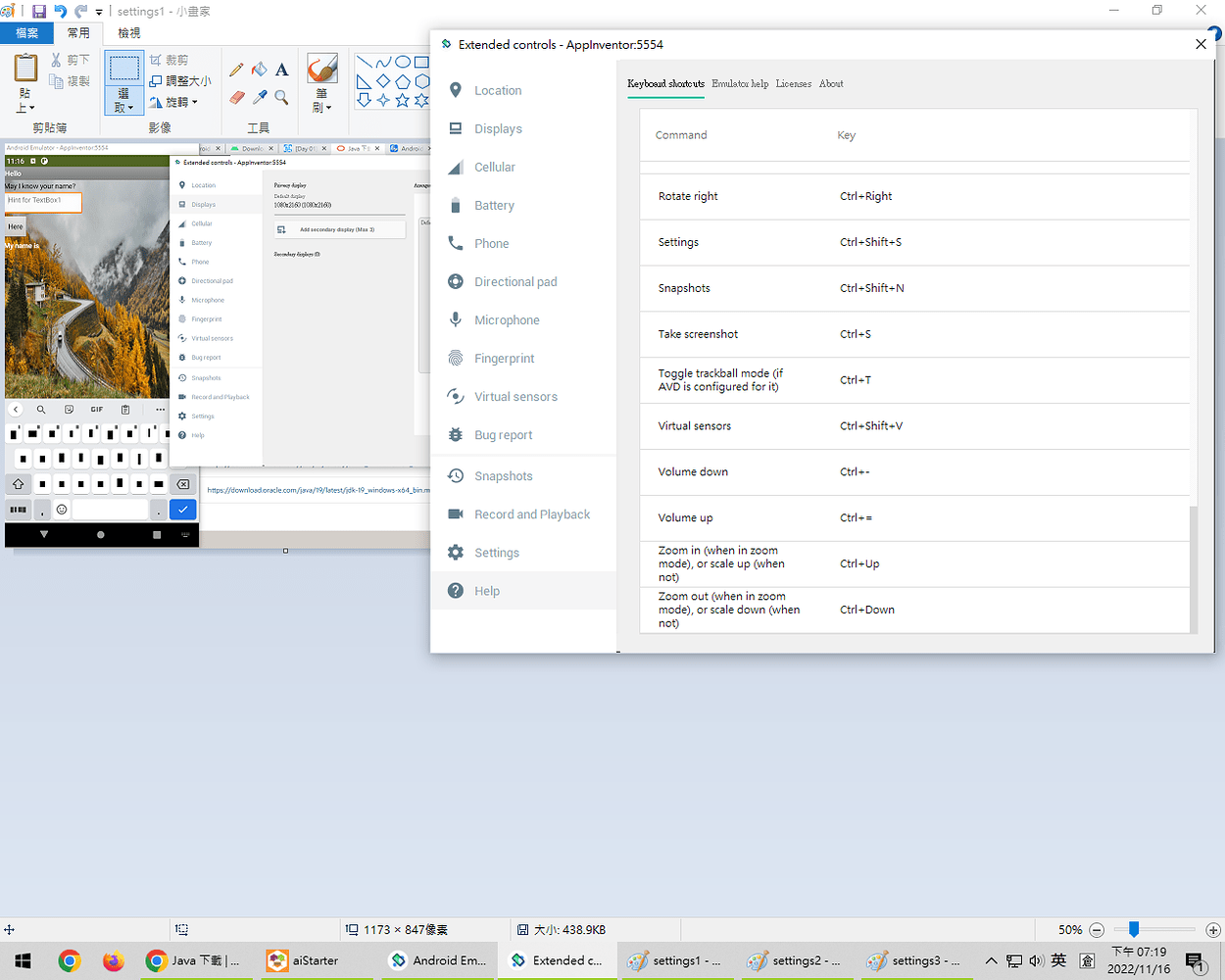Open Record and Playback section
The width and height of the screenshot is (1225, 980).
530,514
